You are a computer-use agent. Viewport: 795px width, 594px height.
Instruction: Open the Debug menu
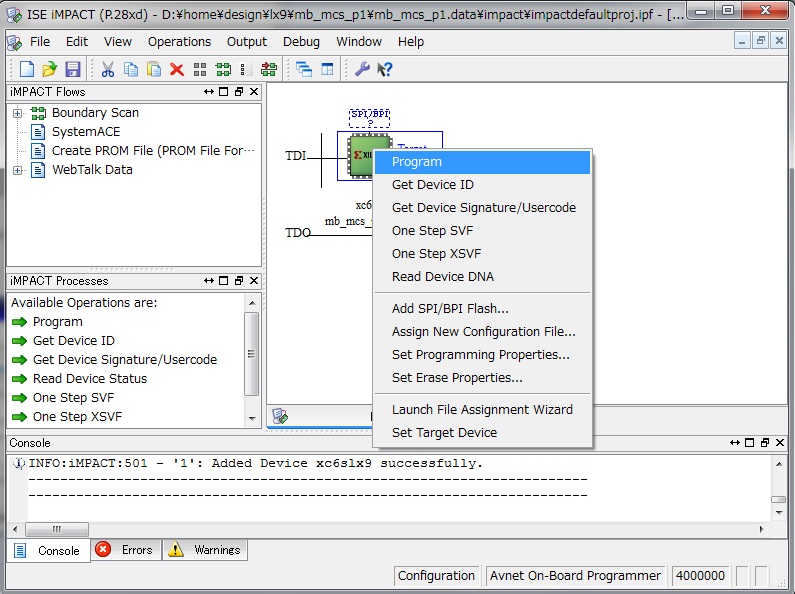(301, 42)
